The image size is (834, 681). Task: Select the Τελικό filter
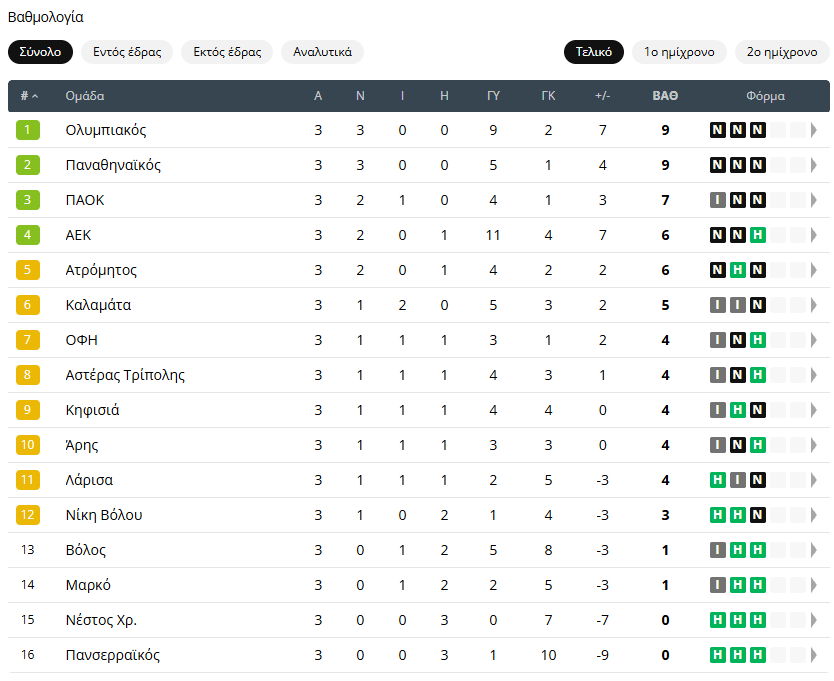(594, 52)
